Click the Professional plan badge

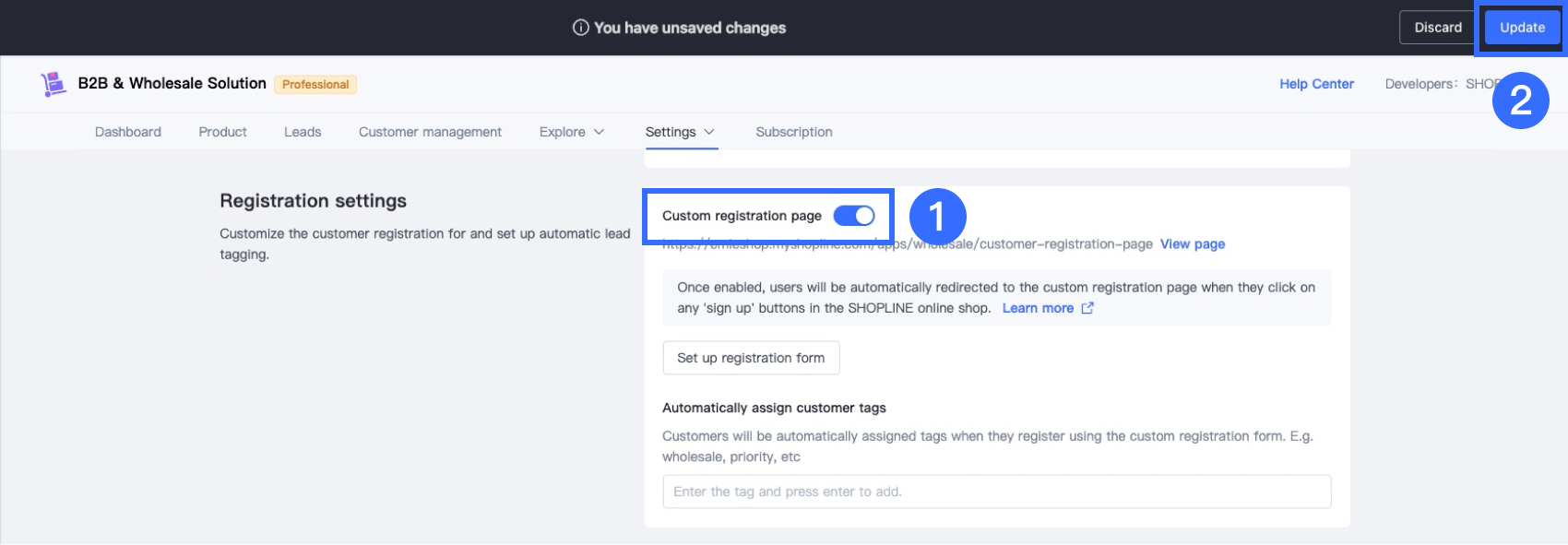pyautogui.click(x=315, y=84)
